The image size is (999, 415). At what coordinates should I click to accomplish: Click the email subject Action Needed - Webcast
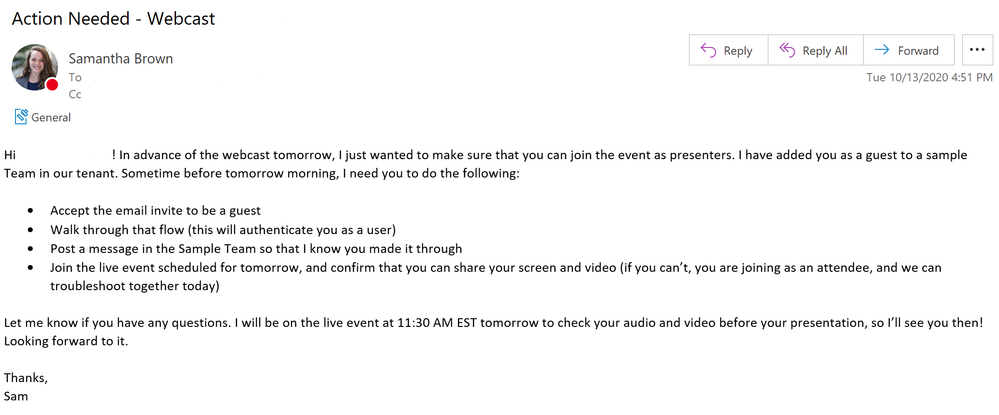pos(113,18)
